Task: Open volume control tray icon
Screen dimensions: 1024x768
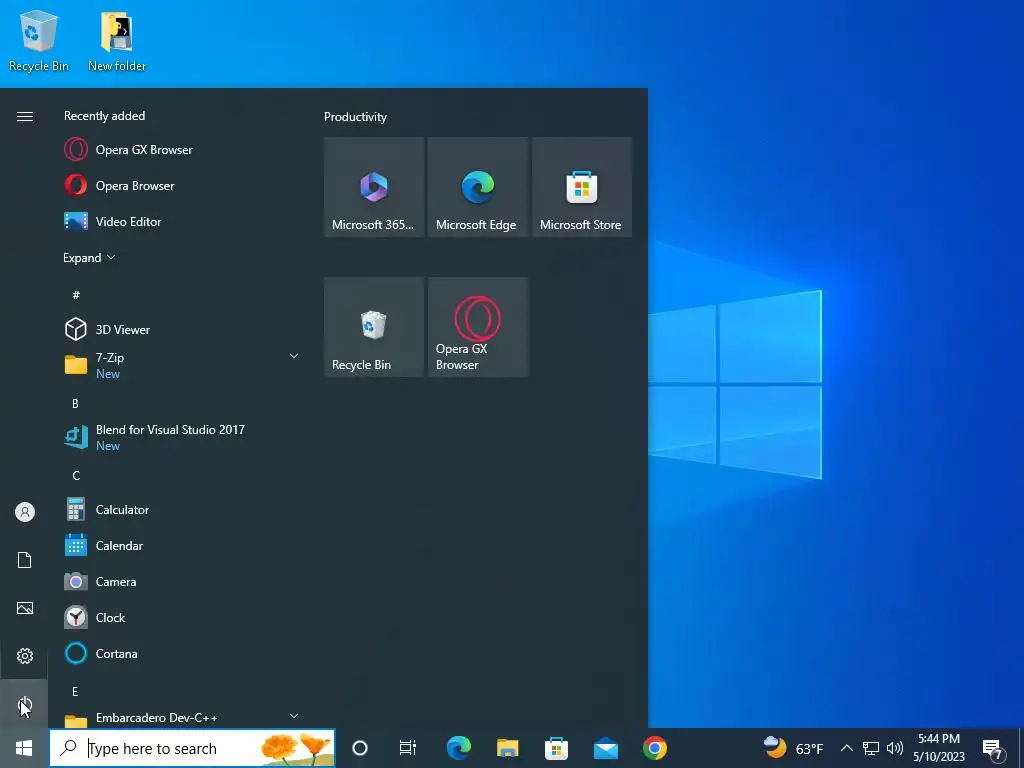Action: click(895, 748)
